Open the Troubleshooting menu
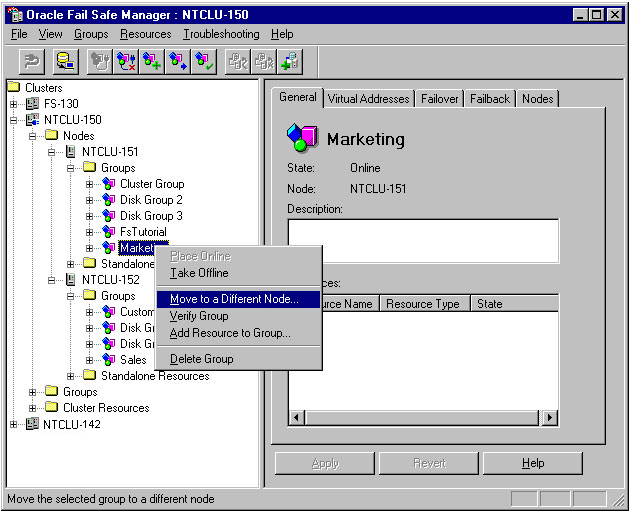Screen dimensions: 629x511 (x=221, y=34)
